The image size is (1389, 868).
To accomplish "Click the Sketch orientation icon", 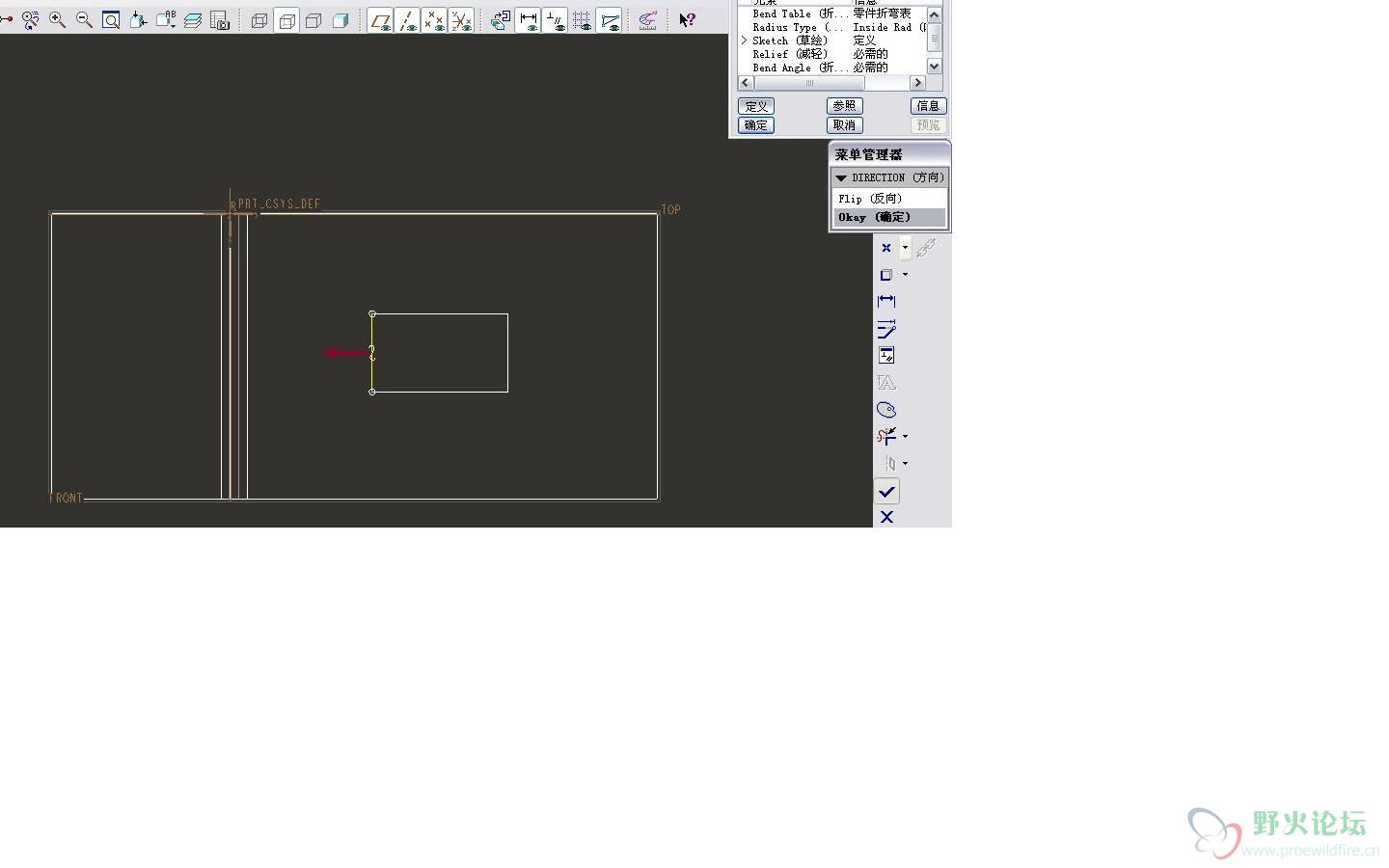I will tap(501, 20).
